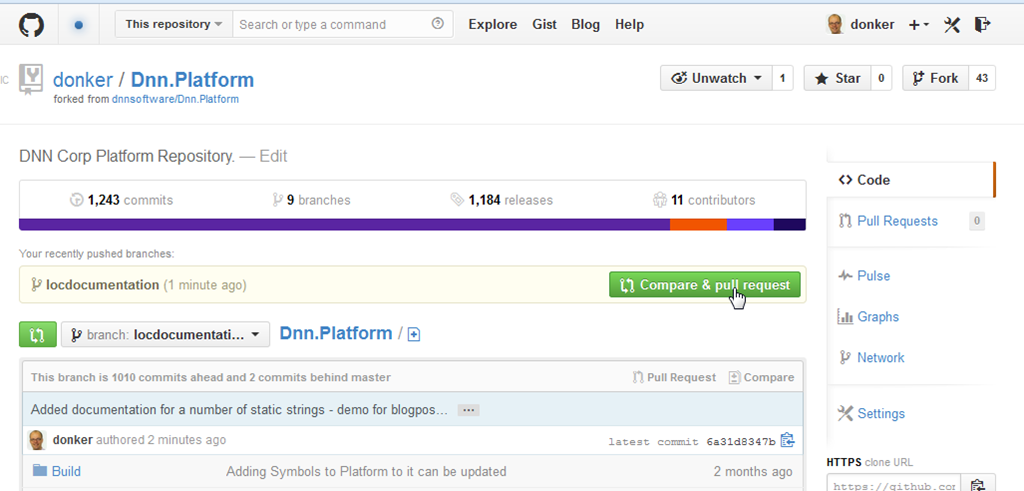Open the search help question-mark icon

coord(438,24)
